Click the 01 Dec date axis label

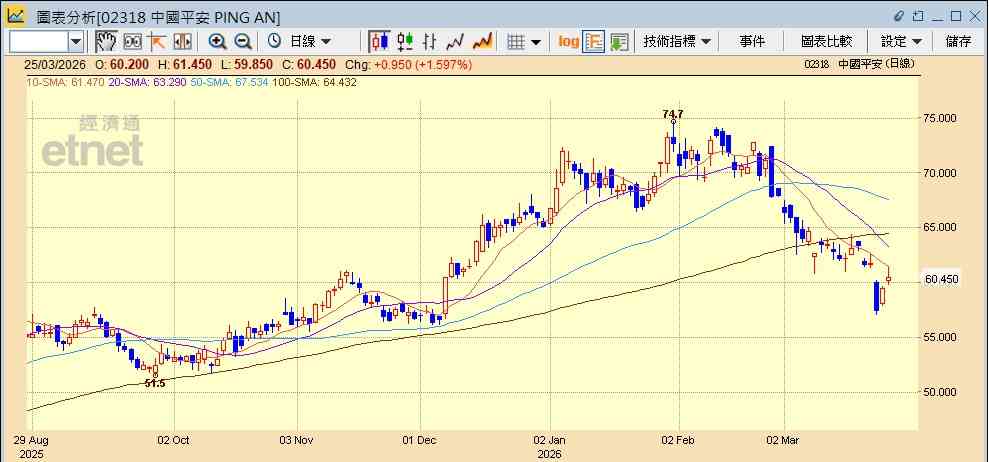pos(420,441)
